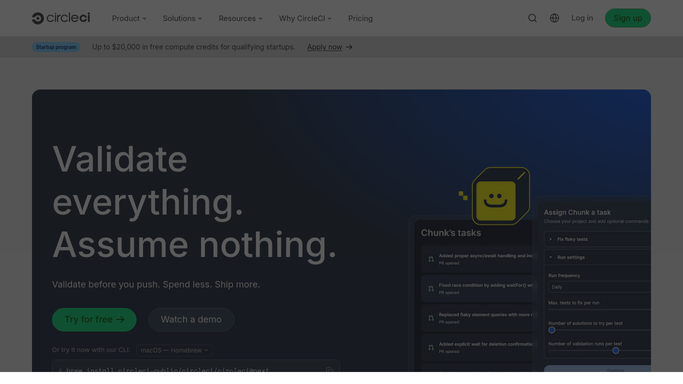Expand the Fix flaky tests row
The width and height of the screenshot is (683, 384).
click(597, 239)
